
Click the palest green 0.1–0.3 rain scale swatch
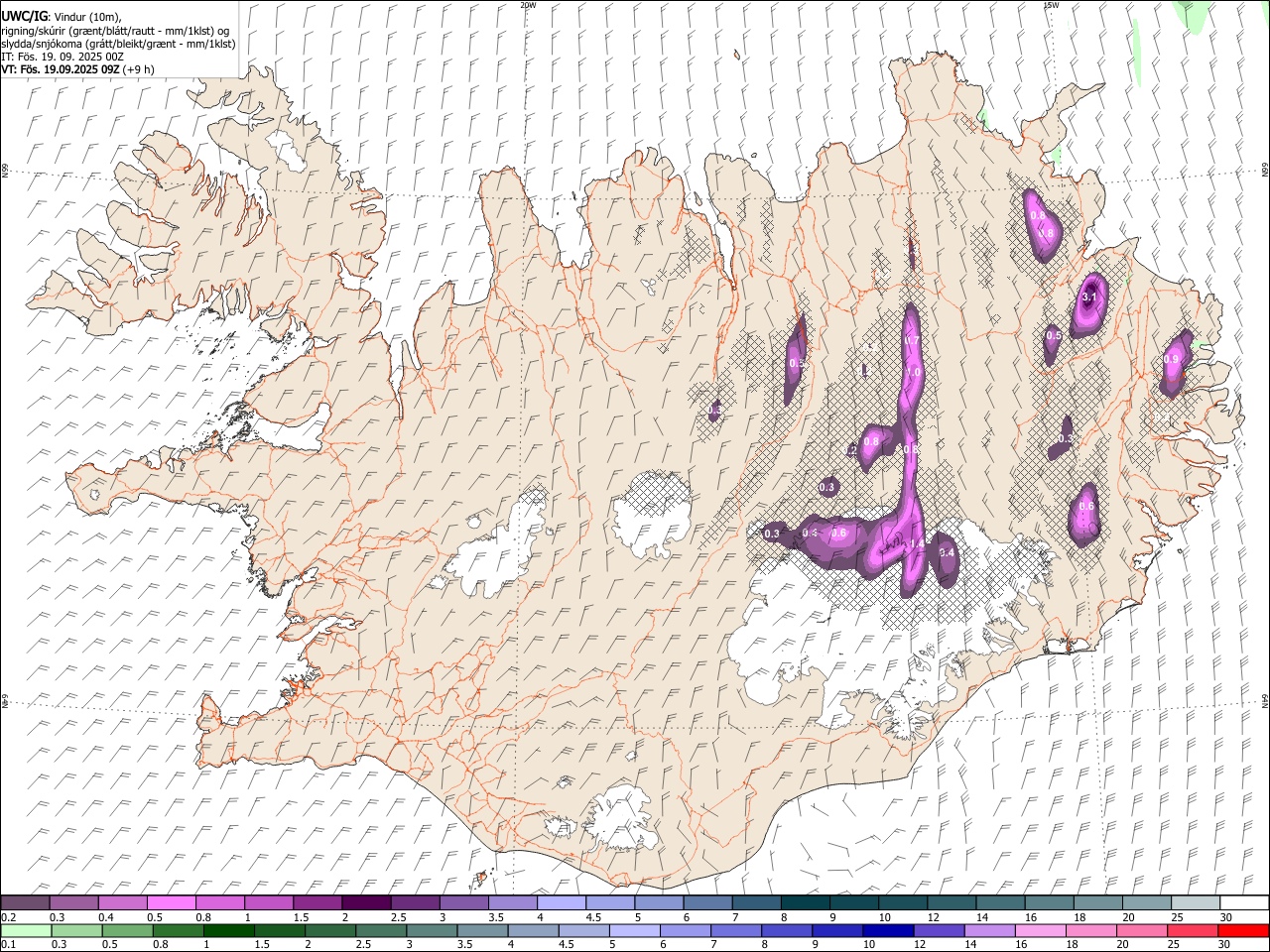[27, 931]
